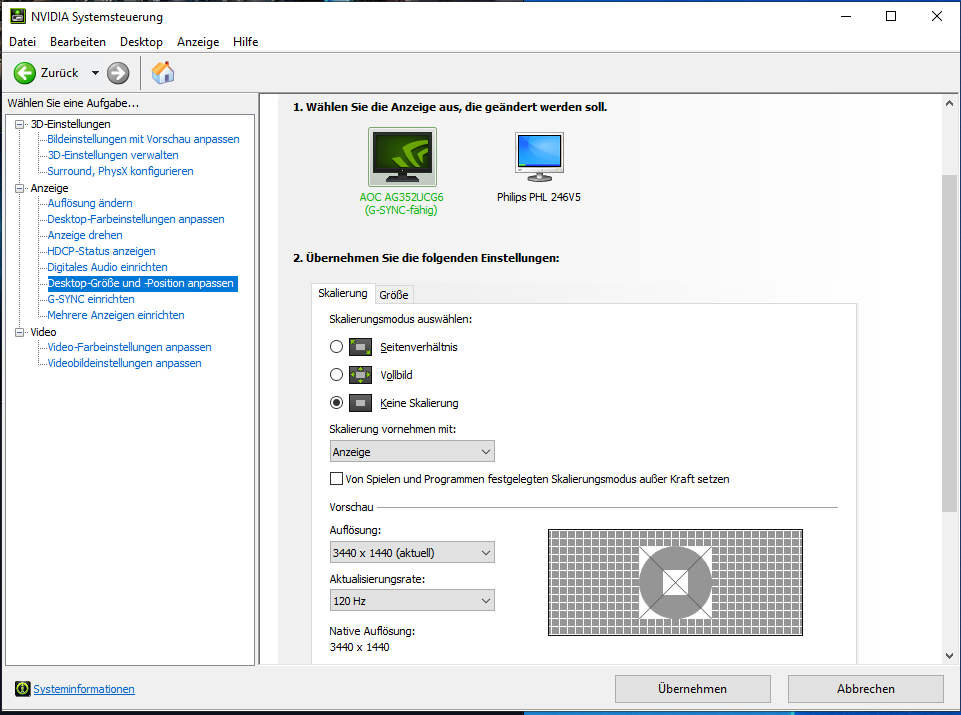Click the scrollbar up arrow

(x=949, y=104)
